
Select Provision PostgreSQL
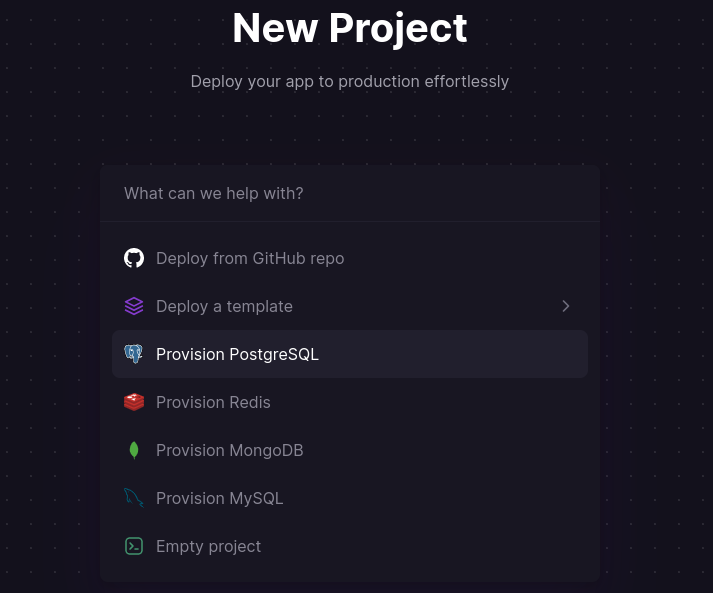pyautogui.click(x=237, y=354)
